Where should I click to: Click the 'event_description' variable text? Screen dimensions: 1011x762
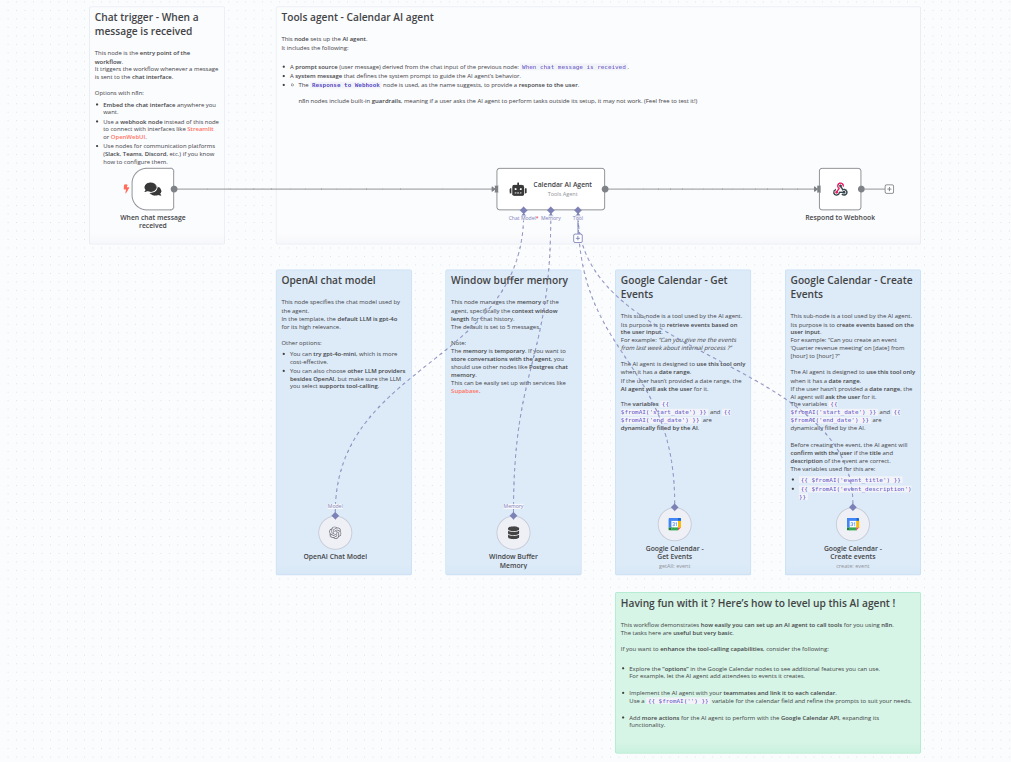coord(856,493)
